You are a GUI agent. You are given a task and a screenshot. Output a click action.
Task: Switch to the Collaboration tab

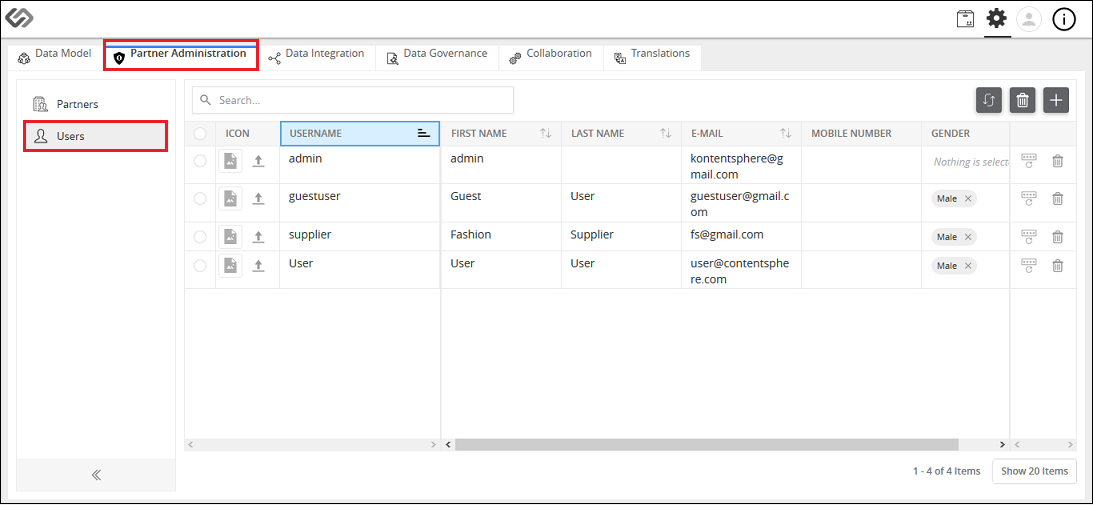551,55
